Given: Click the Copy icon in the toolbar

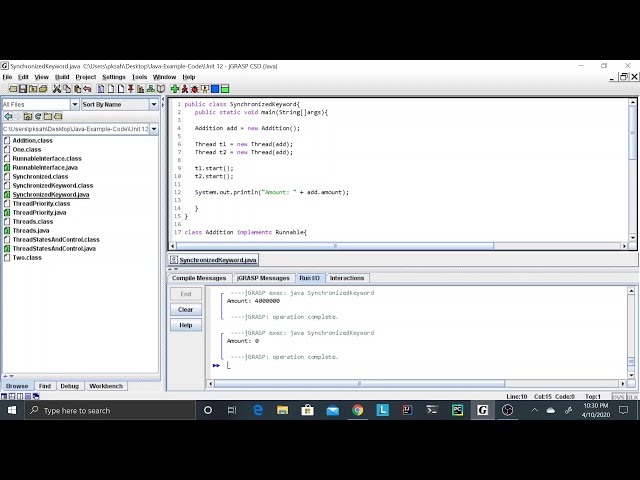Looking at the screenshot, I should click(67, 89).
